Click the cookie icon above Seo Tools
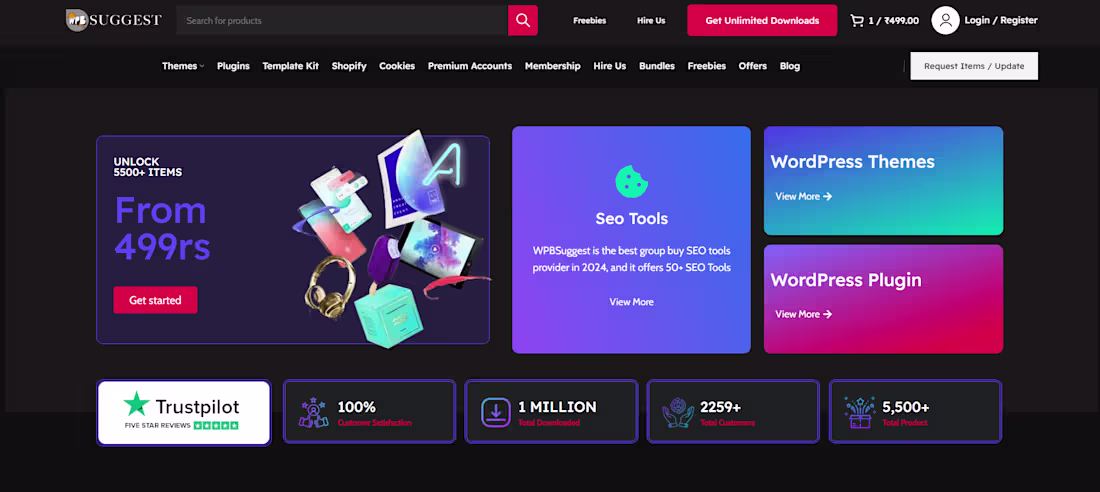This screenshot has height=492, width=1100. (631, 181)
